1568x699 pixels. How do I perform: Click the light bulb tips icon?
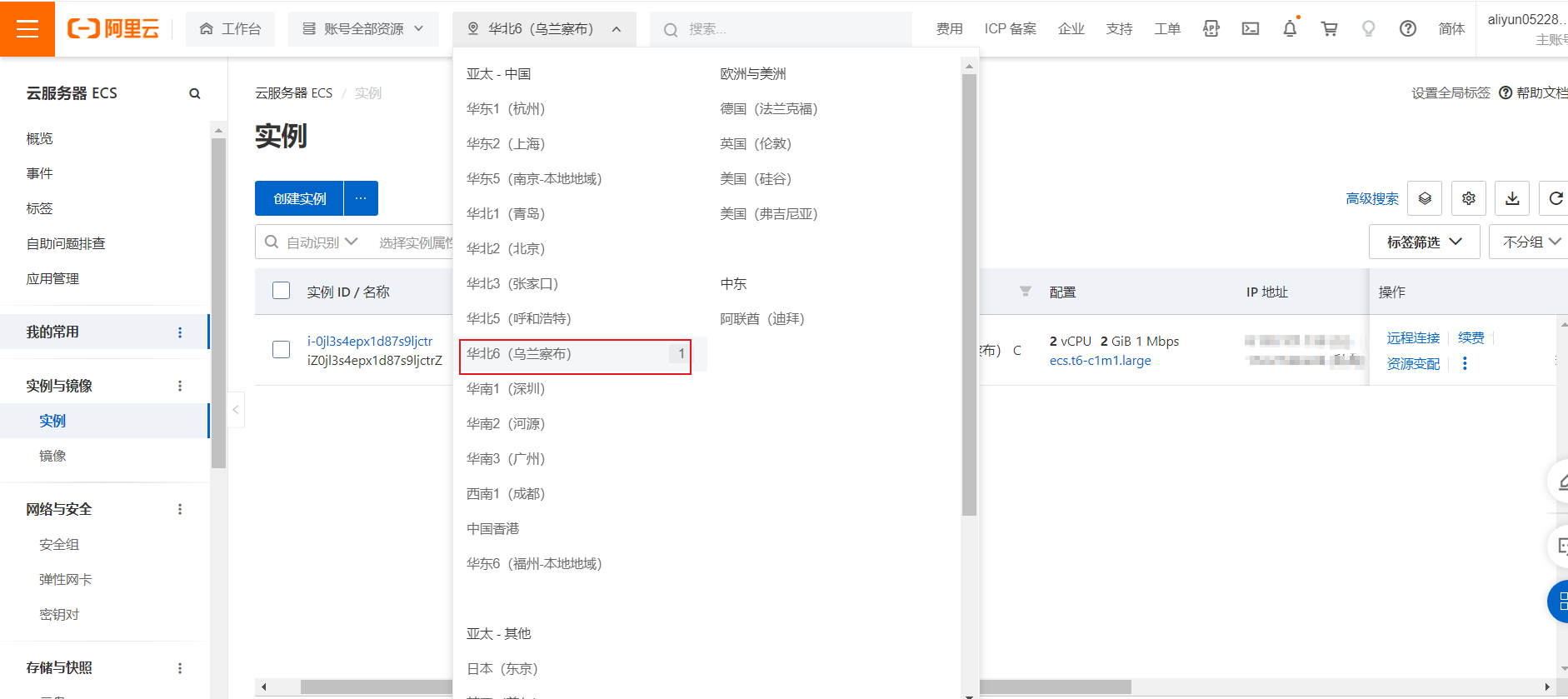tap(1368, 29)
